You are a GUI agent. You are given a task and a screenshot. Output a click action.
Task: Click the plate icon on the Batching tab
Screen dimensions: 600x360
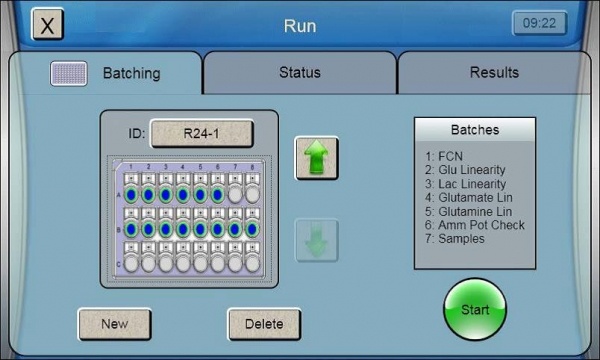[x=69, y=73]
